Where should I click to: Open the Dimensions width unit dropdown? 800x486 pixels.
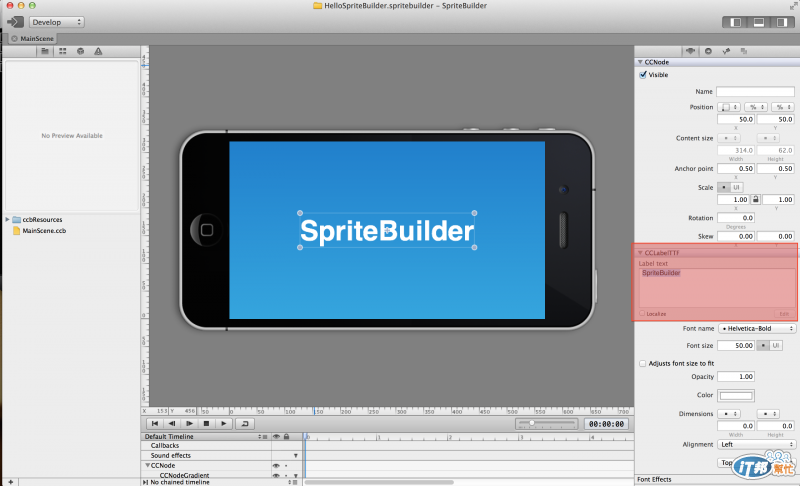tap(729, 414)
